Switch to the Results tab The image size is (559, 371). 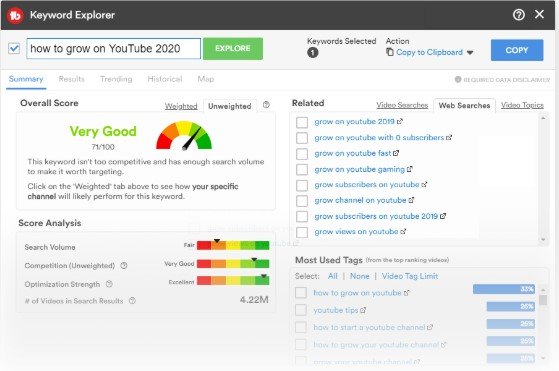click(x=72, y=79)
